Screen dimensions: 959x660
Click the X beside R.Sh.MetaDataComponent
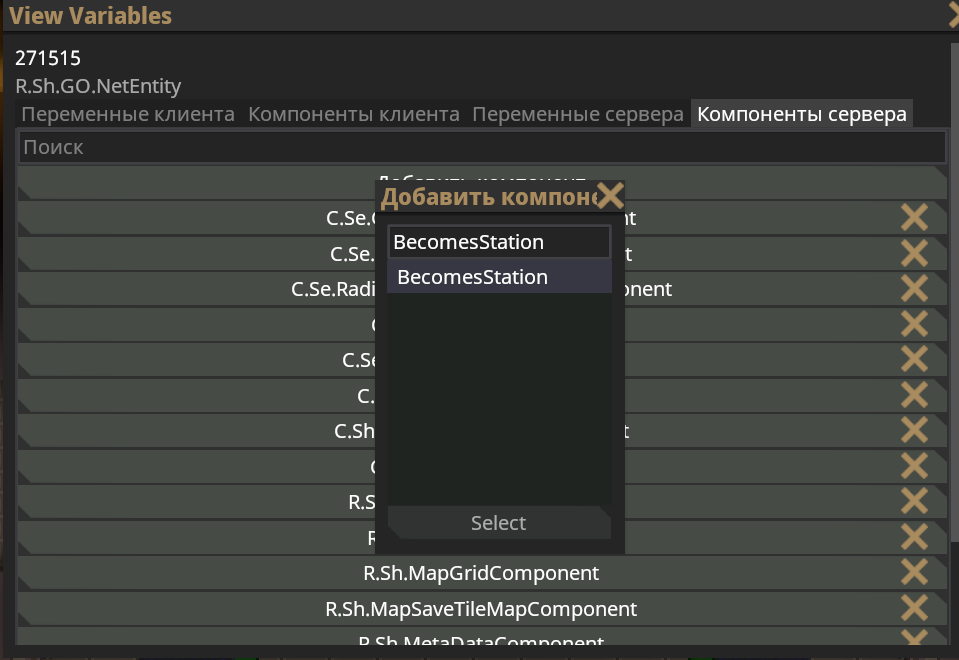[914, 638]
